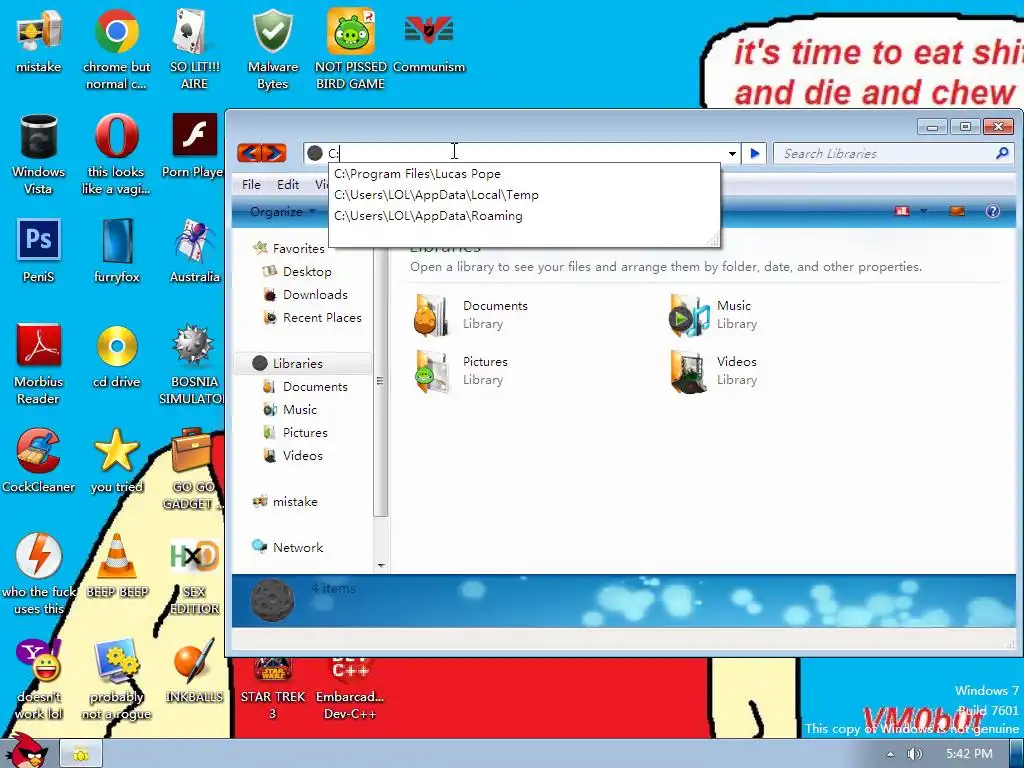Open the view options dropdown arrow
The height and width of the screenshot is (768, 1024).
coord(923,211)
